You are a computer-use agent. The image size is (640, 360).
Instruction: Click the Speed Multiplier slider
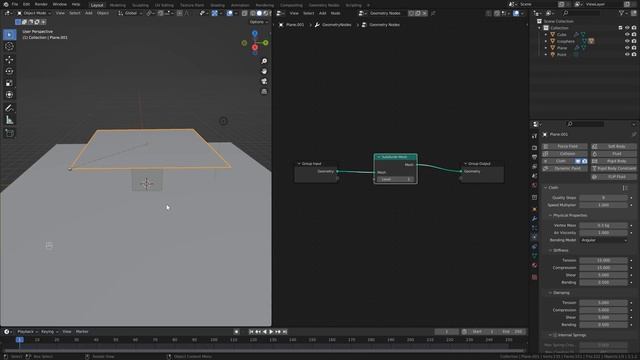[x=603, y=205]
